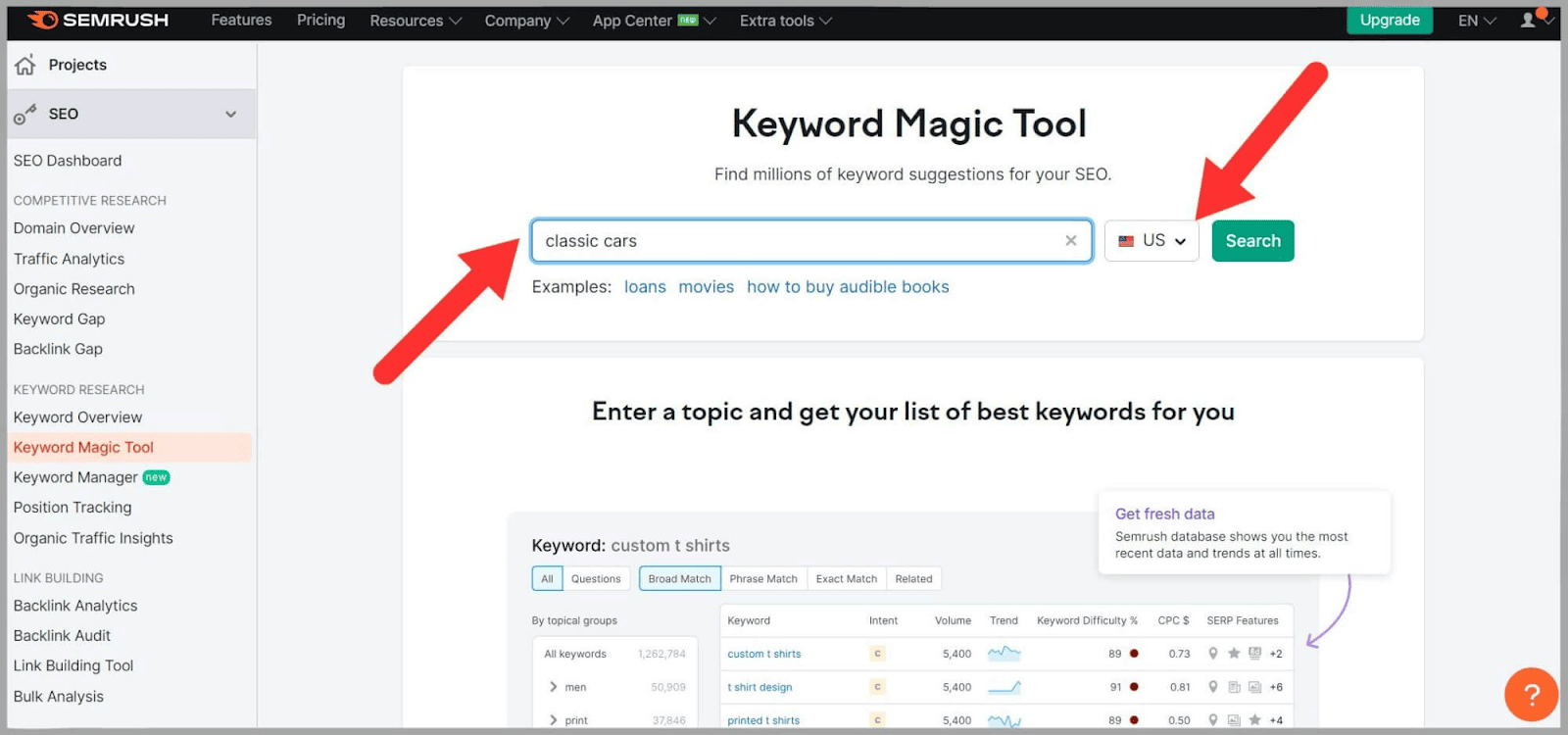Click the SERP Features column header
1568x735 pixels.
[1243, 620]
